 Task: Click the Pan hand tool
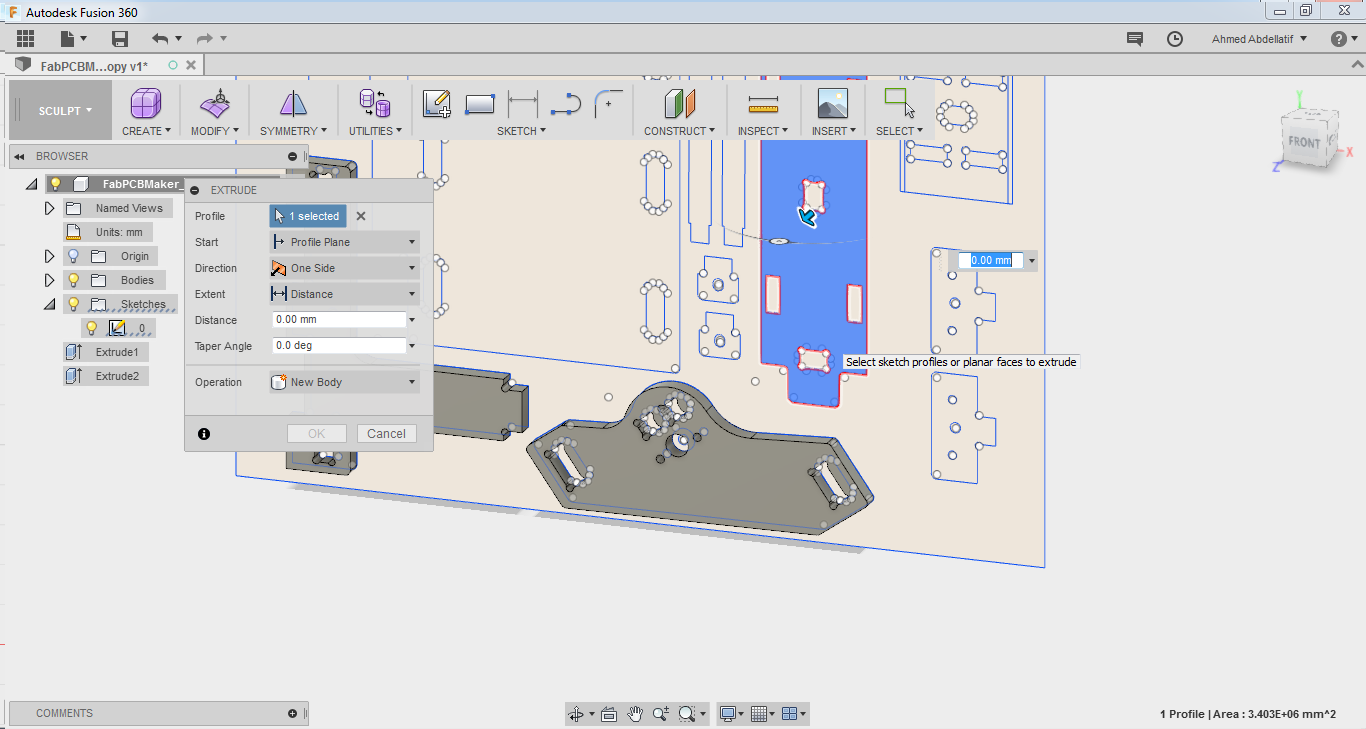coord(635,714)
